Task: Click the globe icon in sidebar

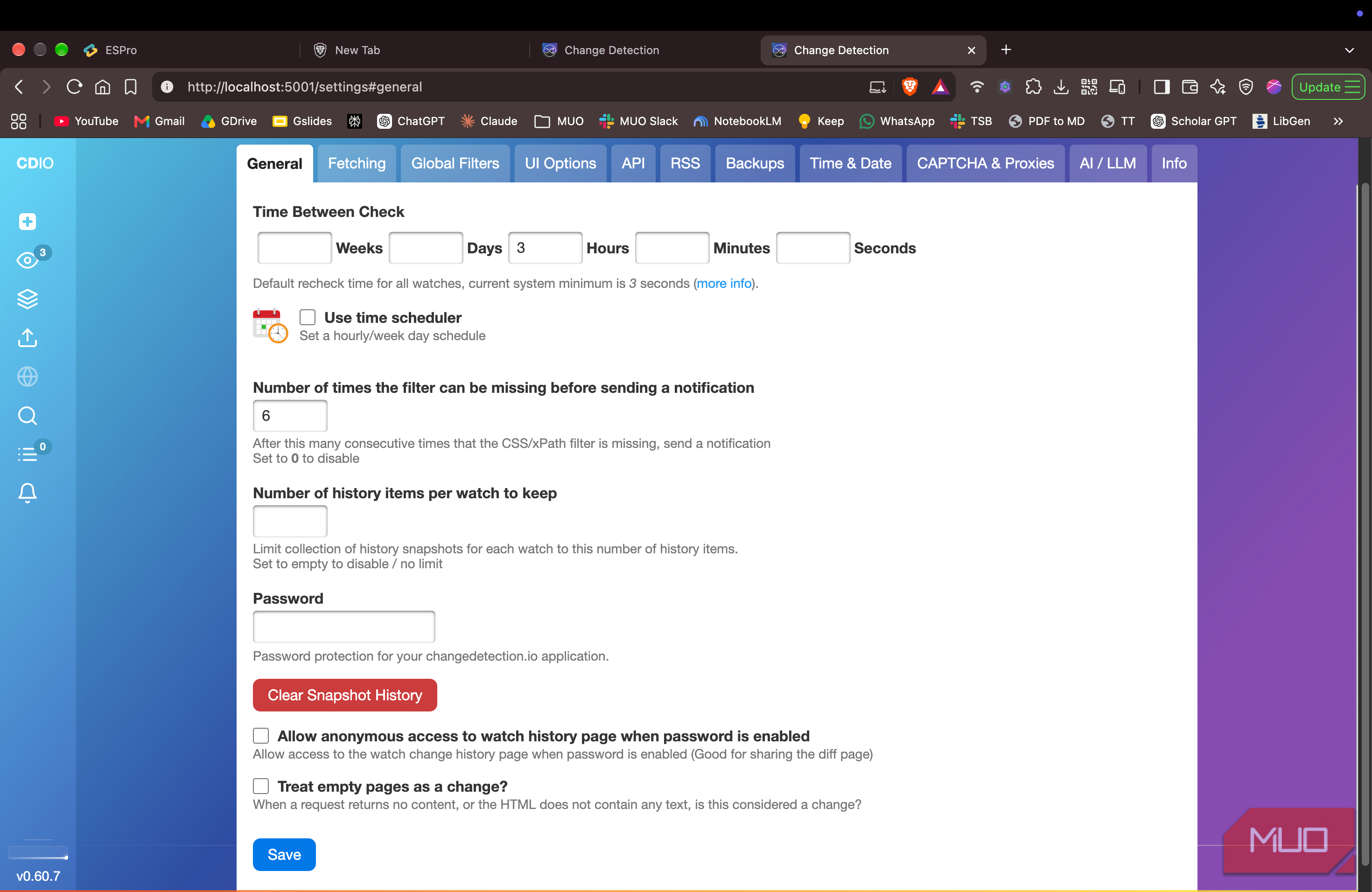Action: click(27, 377)
